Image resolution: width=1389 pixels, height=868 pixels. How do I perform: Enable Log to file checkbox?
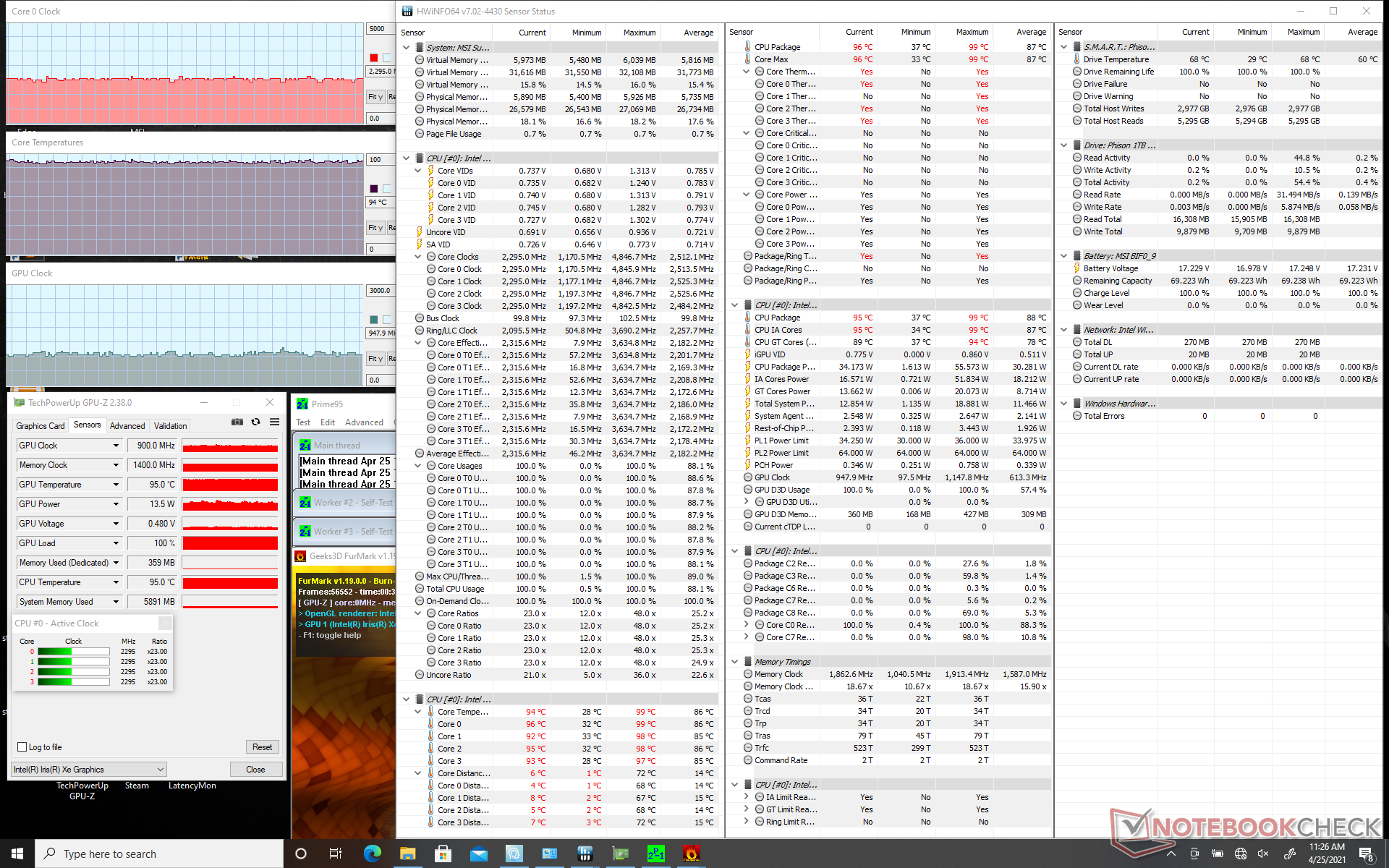(22, 747)
